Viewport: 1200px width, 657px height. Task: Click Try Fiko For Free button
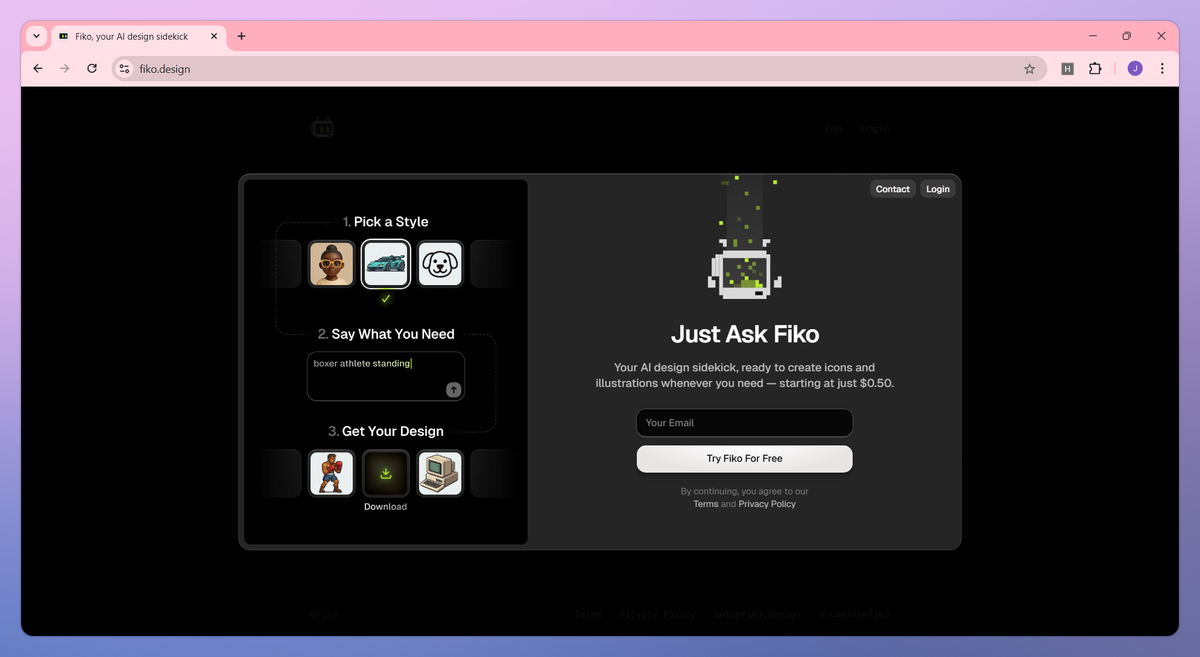pos(745,459)
